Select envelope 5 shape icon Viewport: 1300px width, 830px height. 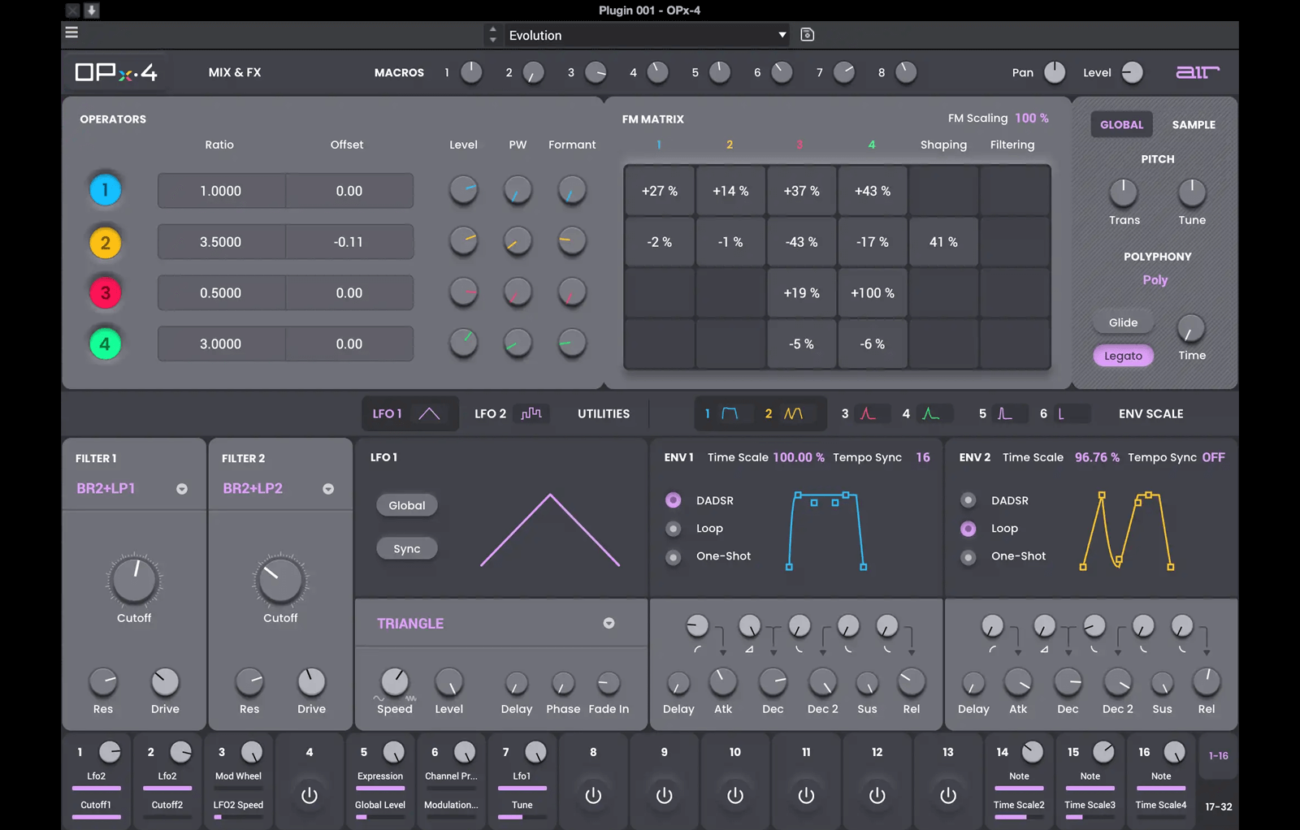[1004, 414]
